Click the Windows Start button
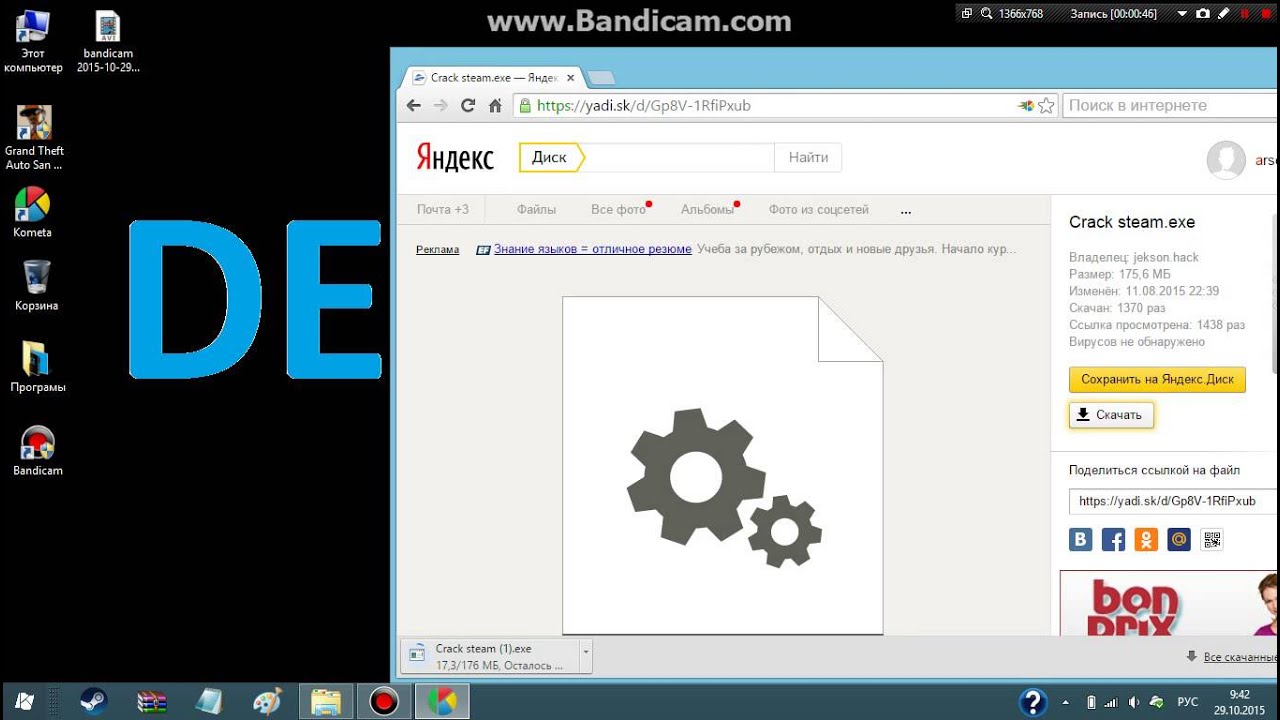The height and width of the screenshot is (720, 1280). coord(26,702)
